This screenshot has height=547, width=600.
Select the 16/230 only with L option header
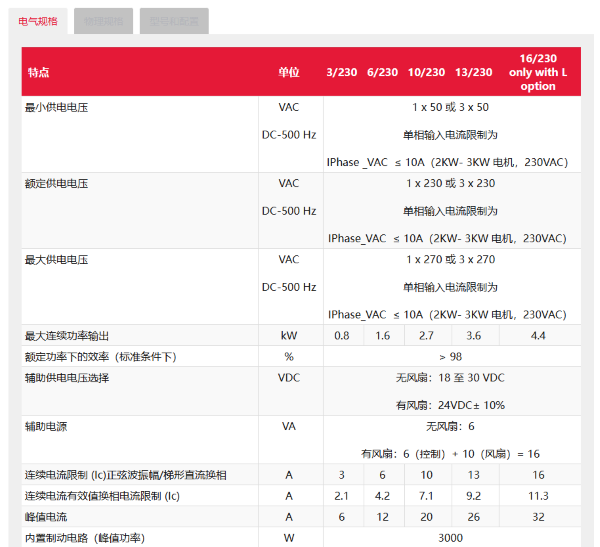pyautogui.click(x=538, y=72)
